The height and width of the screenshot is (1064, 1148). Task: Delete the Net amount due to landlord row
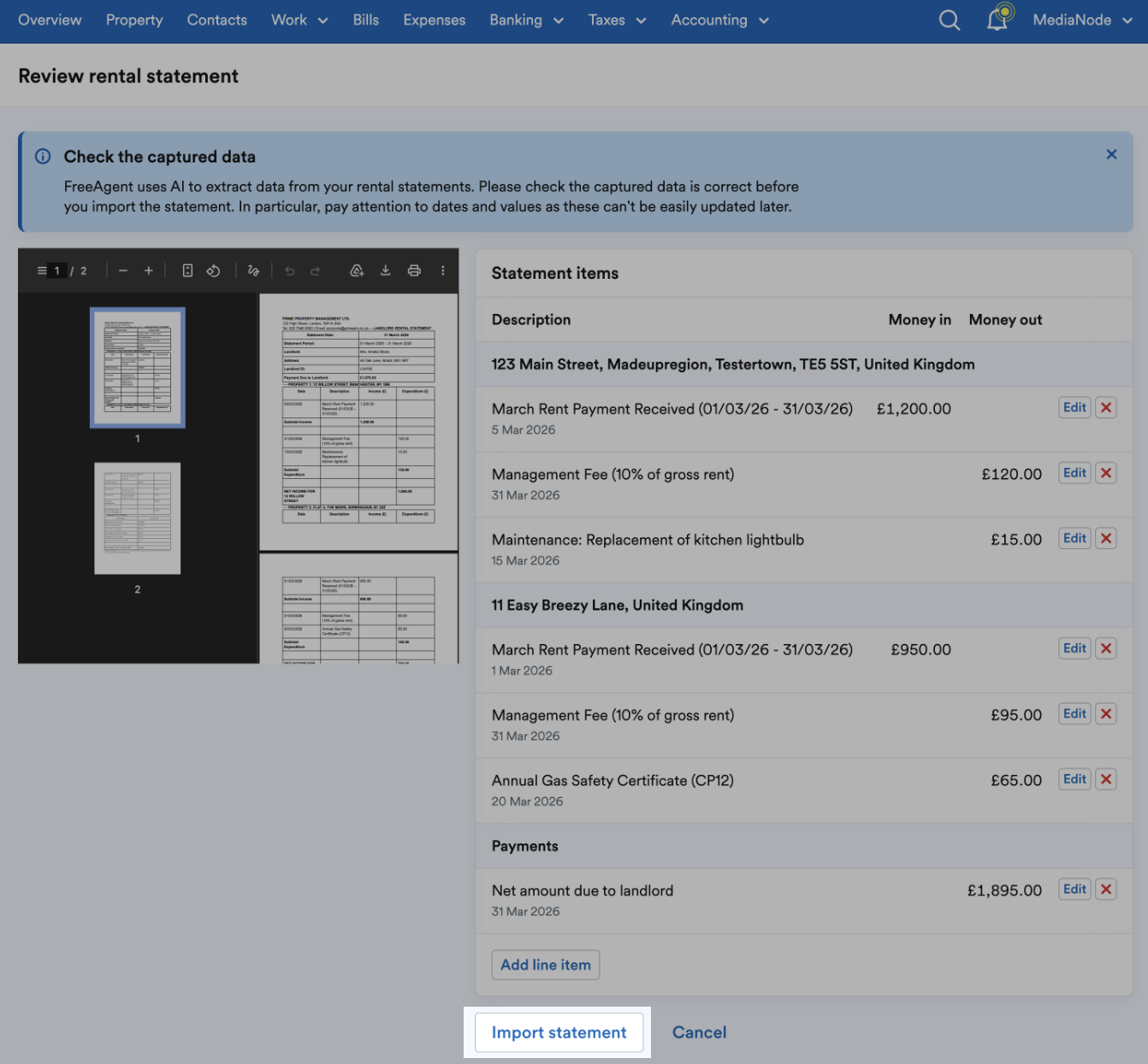[1106, 890]
